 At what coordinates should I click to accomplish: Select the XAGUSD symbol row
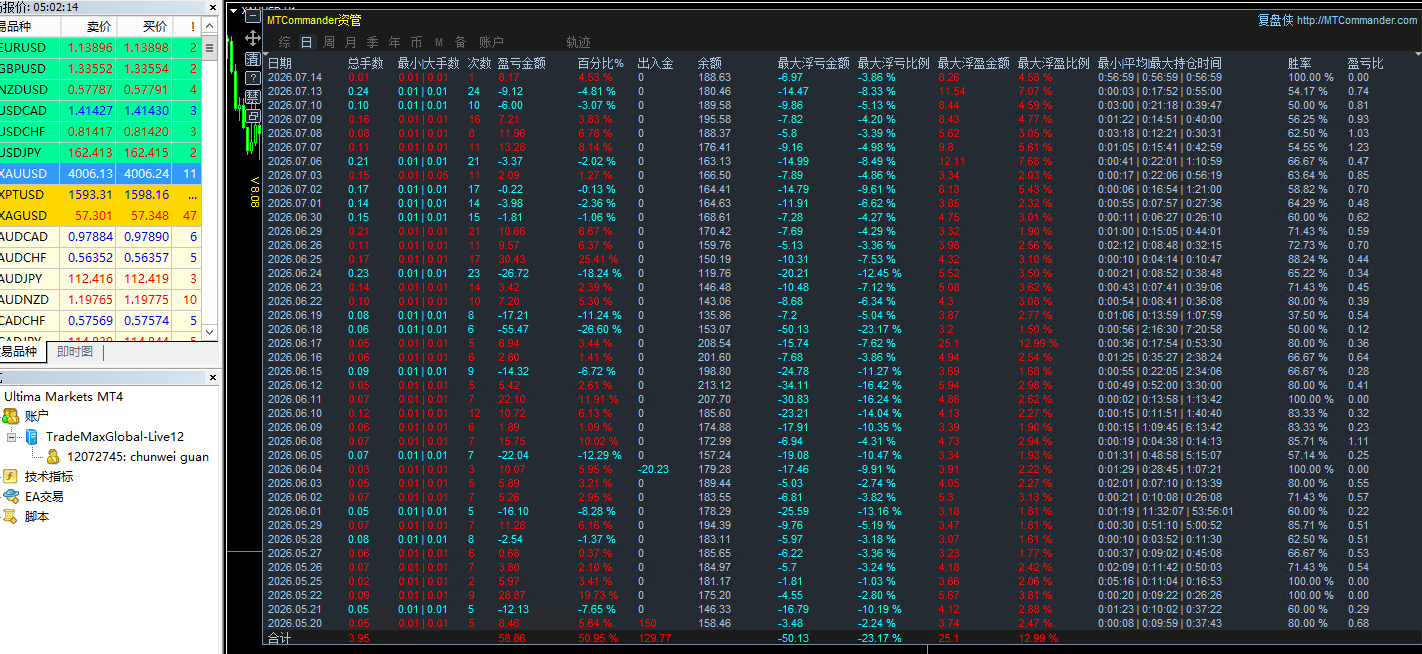pos(100,215)
